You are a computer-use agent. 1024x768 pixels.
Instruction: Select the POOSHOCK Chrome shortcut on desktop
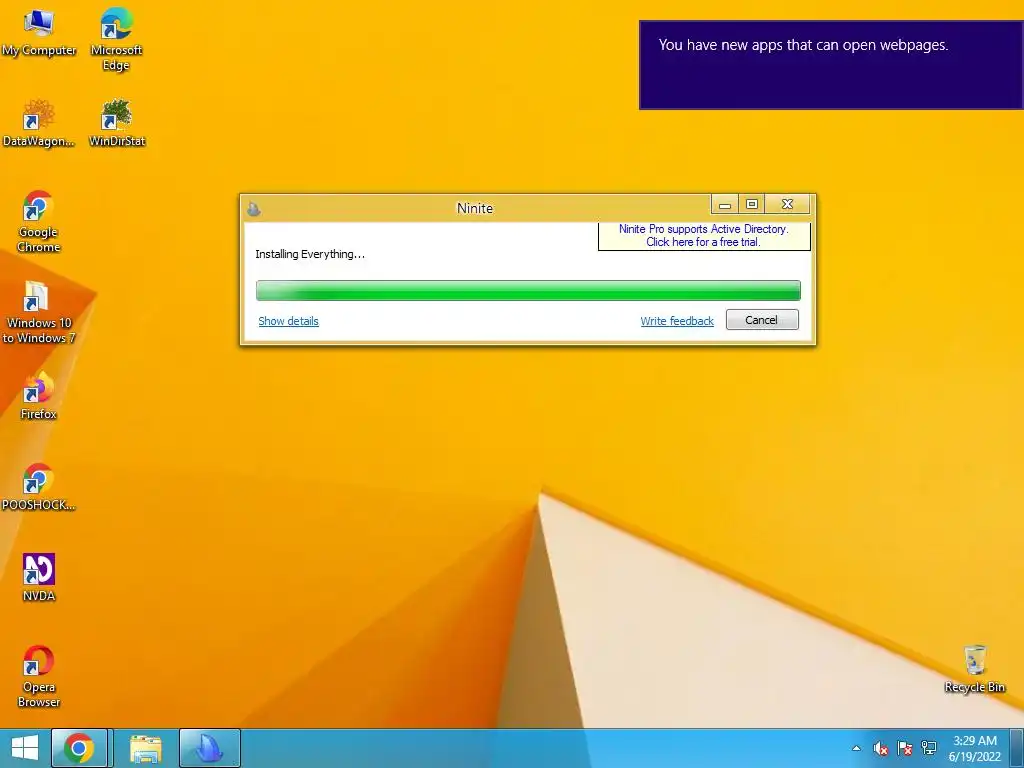[39, 487]
